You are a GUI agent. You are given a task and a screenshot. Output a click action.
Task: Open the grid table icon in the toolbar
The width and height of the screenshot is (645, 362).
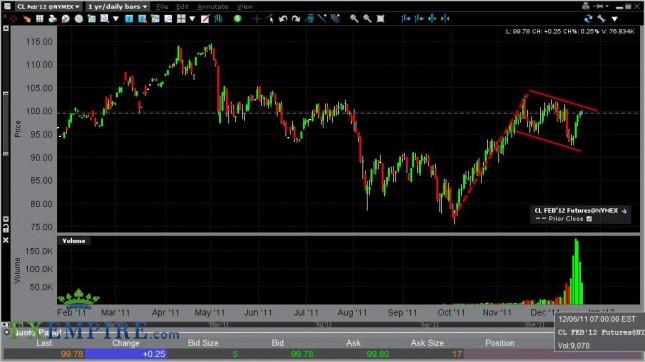[39, 19]
